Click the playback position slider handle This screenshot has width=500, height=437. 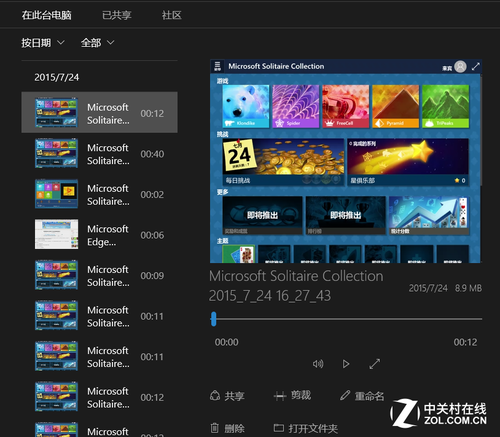click(214, 319)
